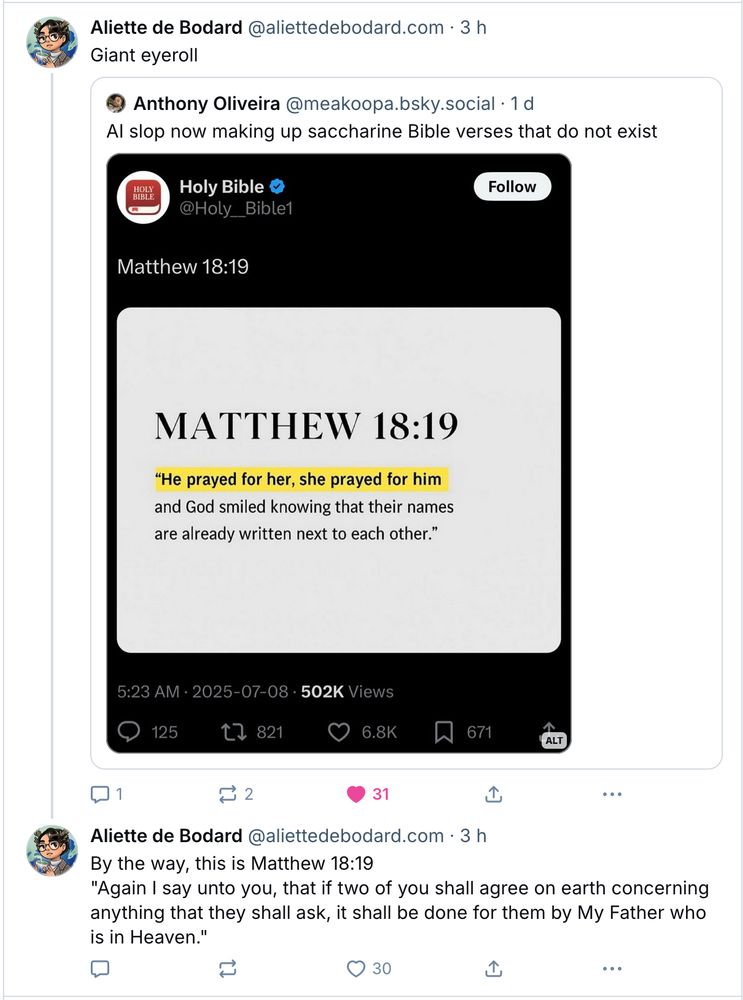Click the Follow button for Holy Bible
743x1000 pixels.
[x=512, y=187]
